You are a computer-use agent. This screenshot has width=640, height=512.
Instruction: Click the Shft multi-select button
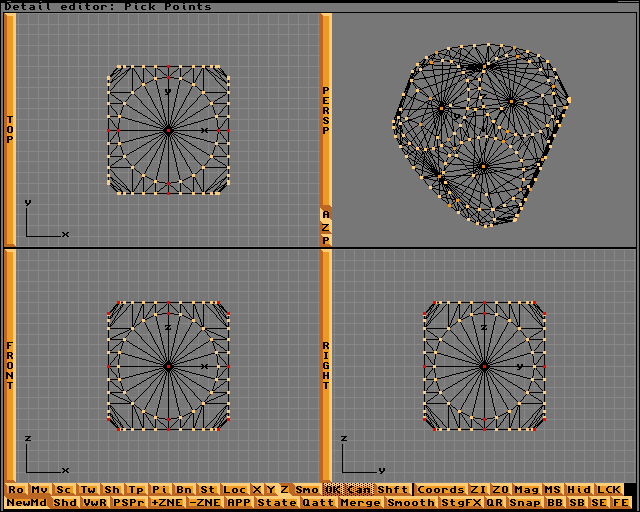(393, 489)
